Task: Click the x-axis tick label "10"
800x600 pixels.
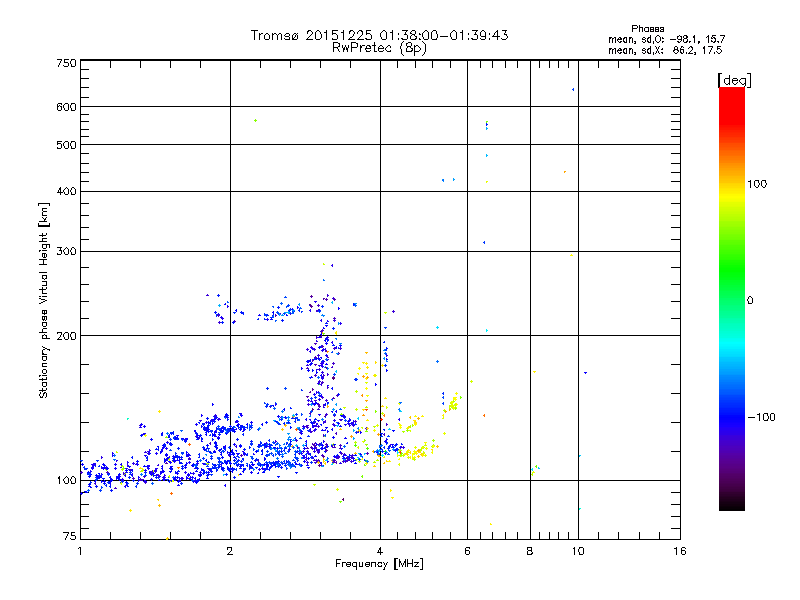Action: coord(578,551)
